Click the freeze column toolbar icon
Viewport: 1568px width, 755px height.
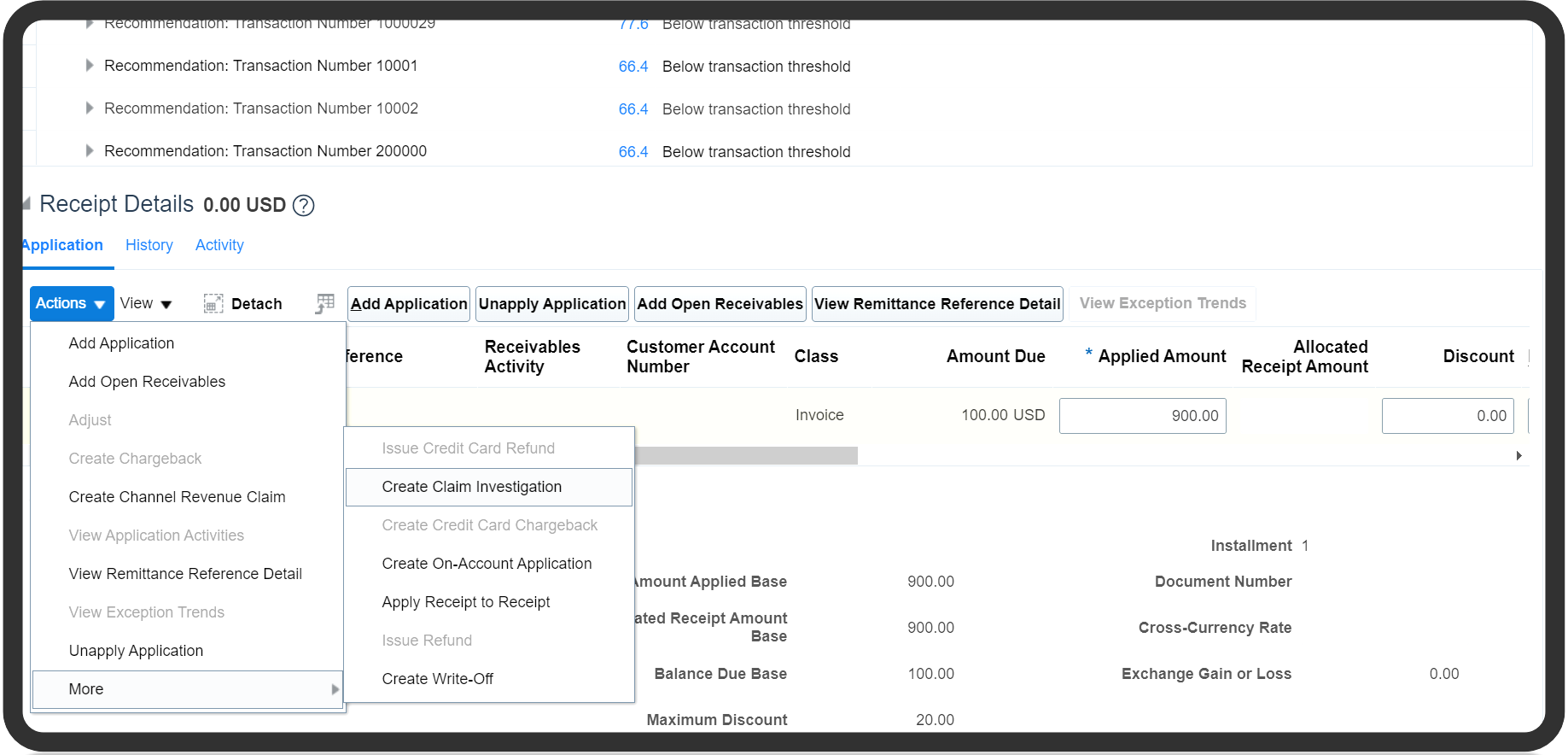(x=325, y=304)
